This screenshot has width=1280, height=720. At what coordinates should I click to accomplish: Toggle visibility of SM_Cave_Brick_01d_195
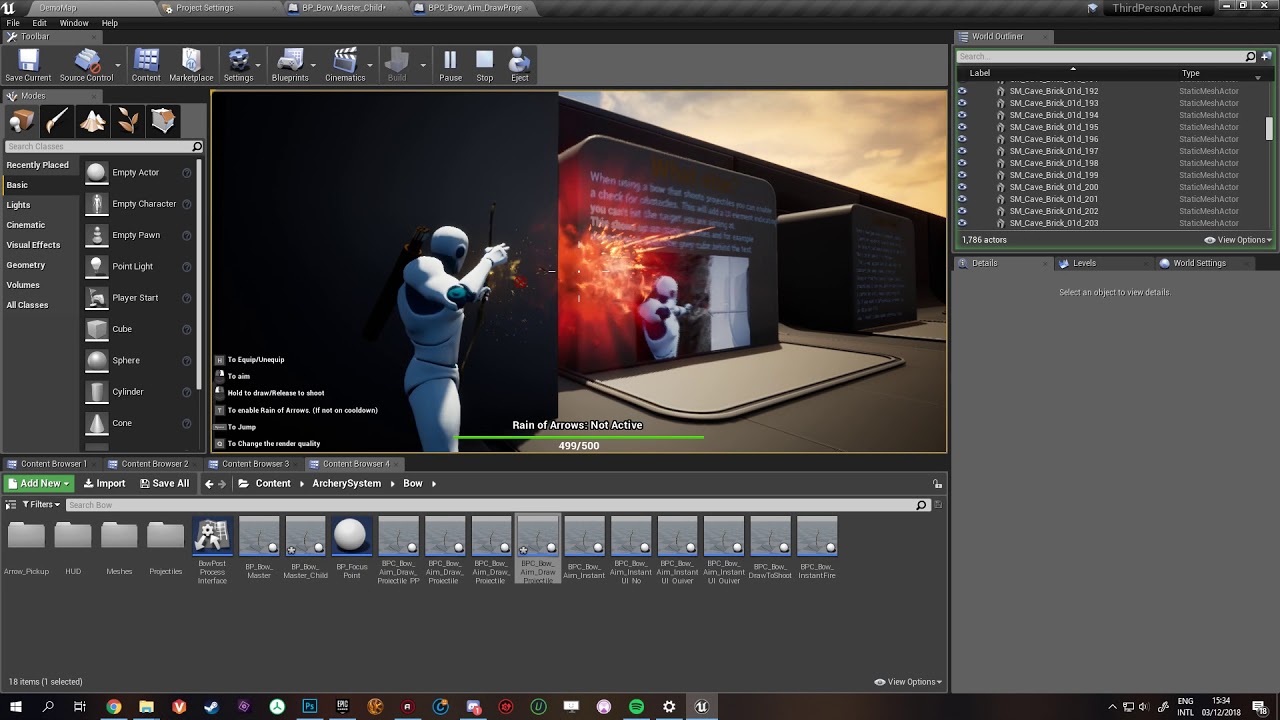(962, 127)
